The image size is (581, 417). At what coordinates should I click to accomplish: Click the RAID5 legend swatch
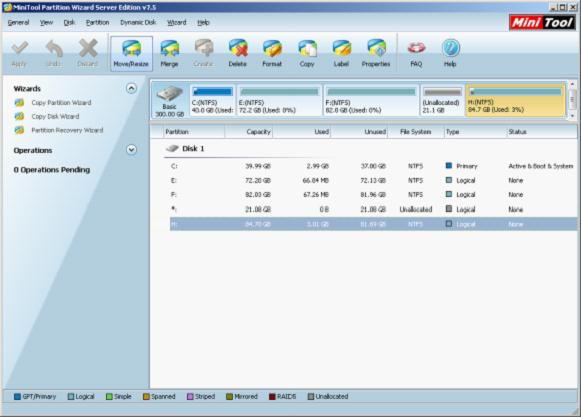click(x=272, y=397)
